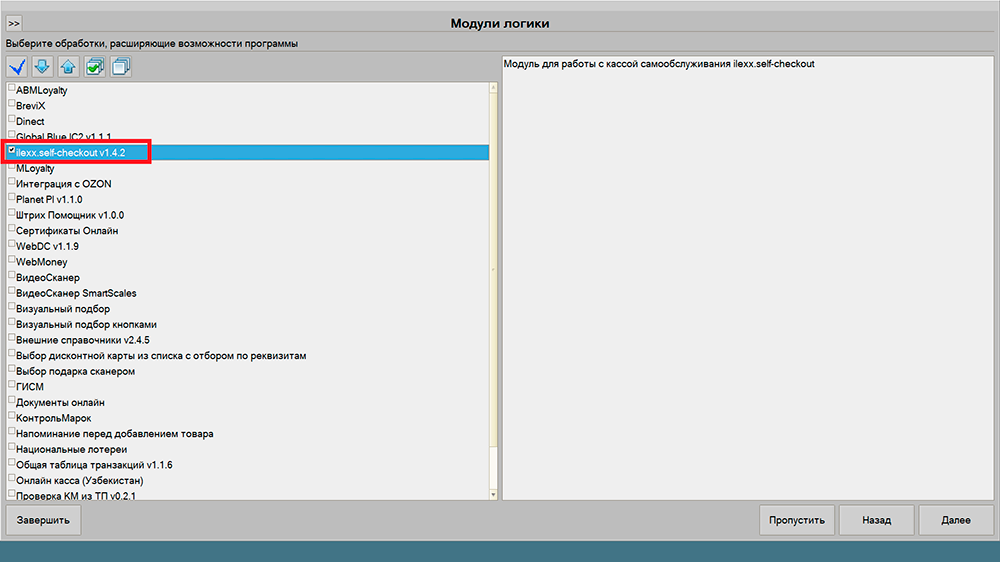Tick the ГИСМ checkbox
The height and width of the screenshot is (562, 1000).
[x=11, y=385]
